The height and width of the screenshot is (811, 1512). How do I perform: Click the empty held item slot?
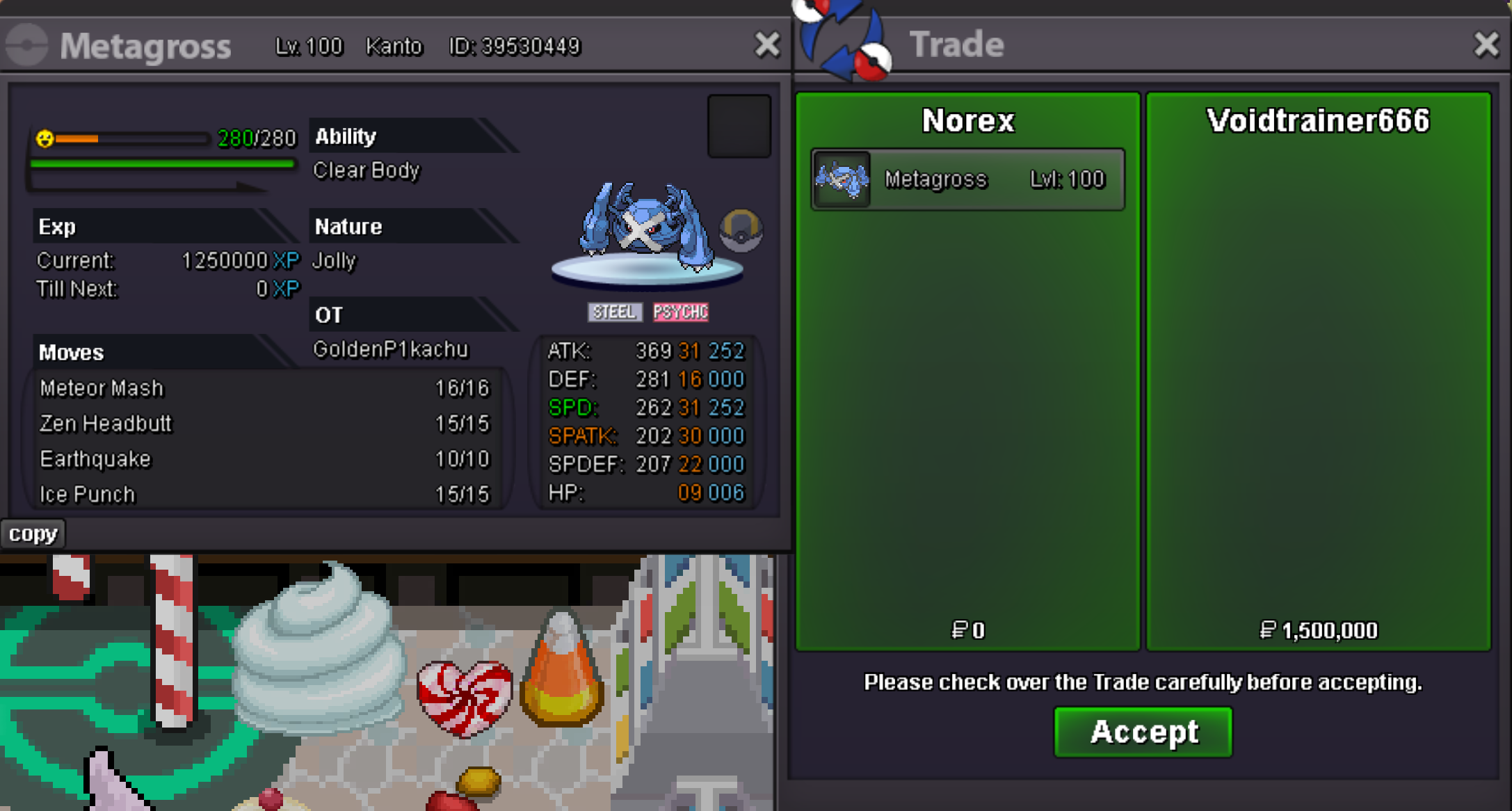[739, 126]
